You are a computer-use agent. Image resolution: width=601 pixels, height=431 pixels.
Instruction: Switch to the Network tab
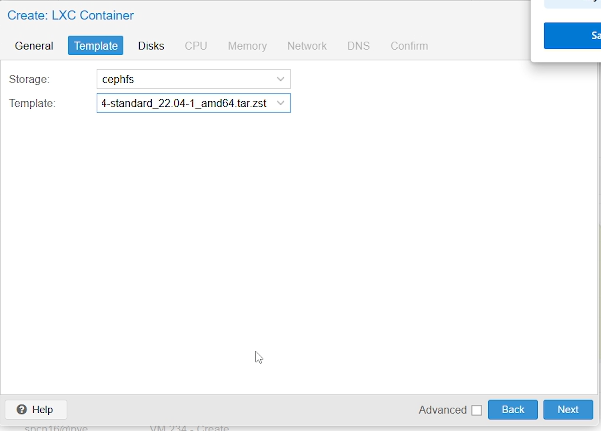tap(307, 46)
